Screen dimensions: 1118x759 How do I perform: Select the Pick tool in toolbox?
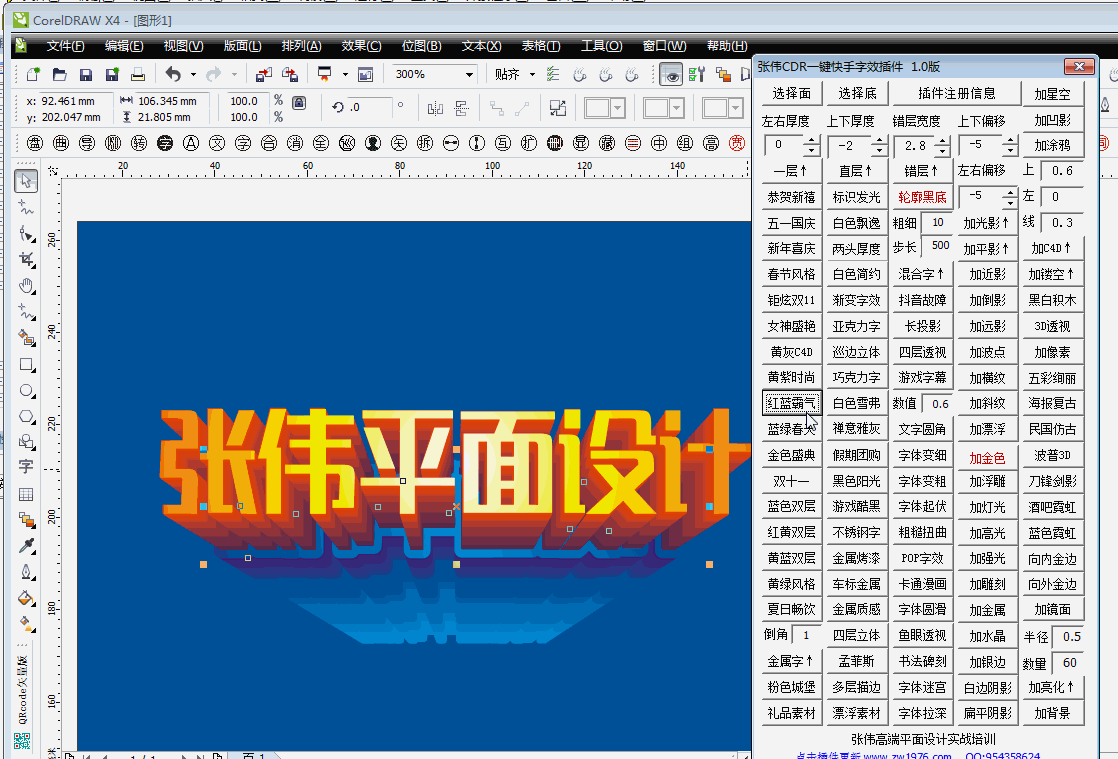pos(26,181)
